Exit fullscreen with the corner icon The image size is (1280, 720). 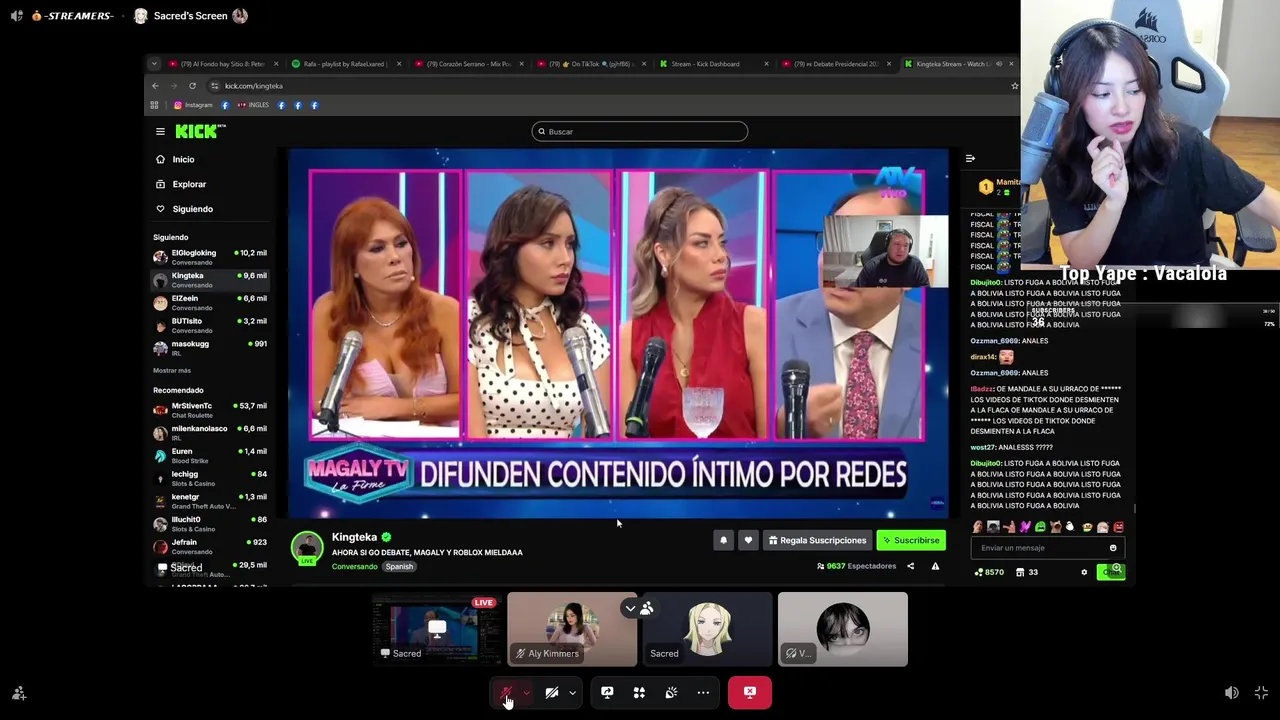[x=1261, y=692]
